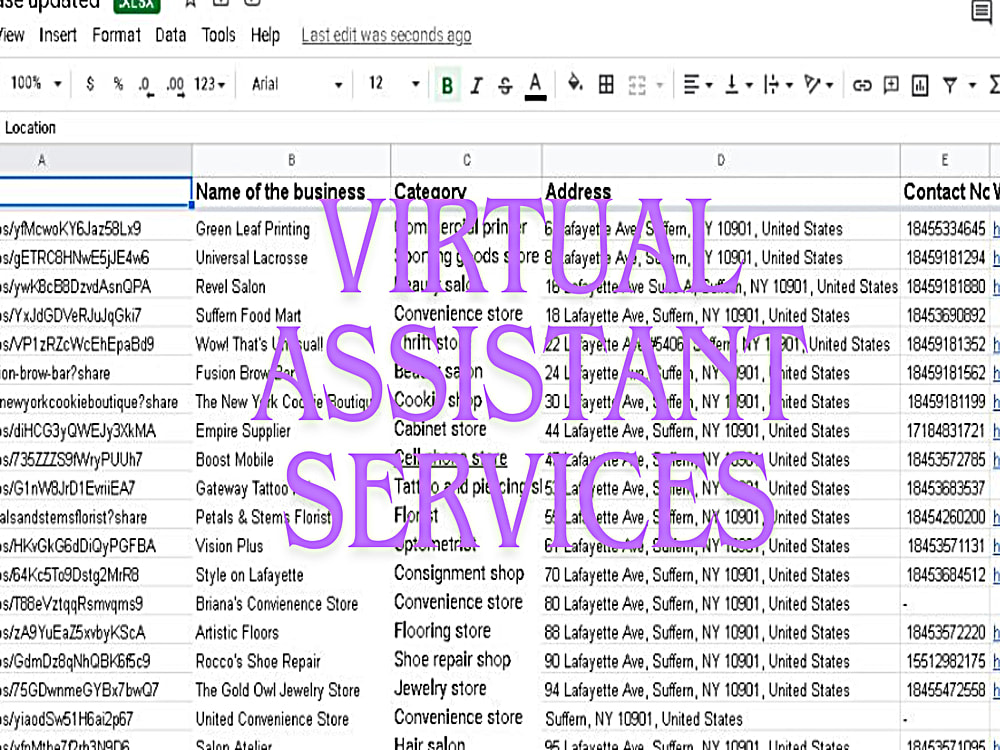Select the 'Suffern Food Mart' cell
The height and width of the screenshot is (750, 1000).
(x=291, y=315)
